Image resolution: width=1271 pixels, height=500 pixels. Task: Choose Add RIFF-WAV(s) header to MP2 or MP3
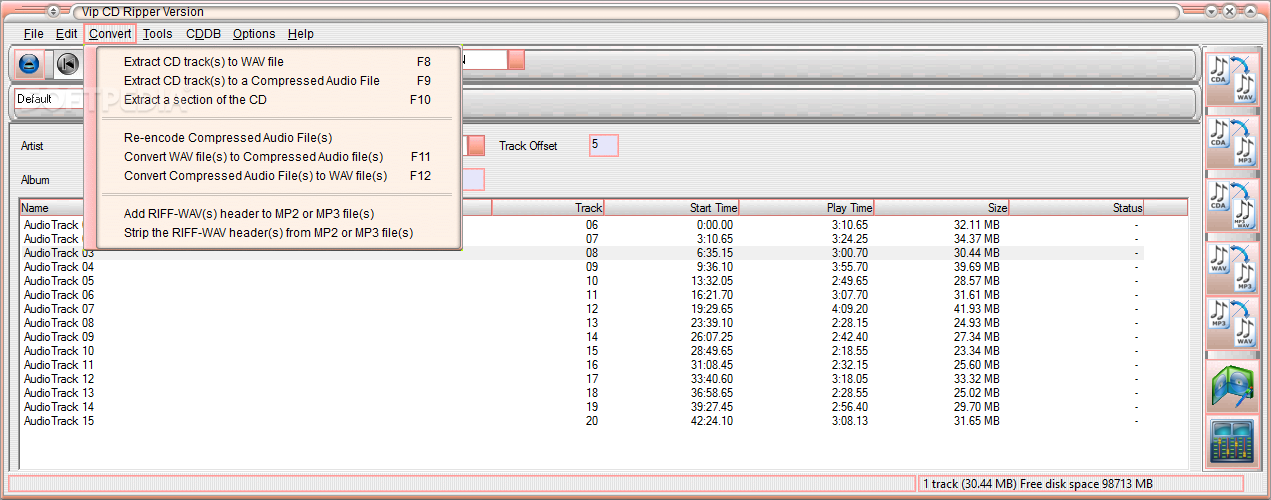(277, 214)
